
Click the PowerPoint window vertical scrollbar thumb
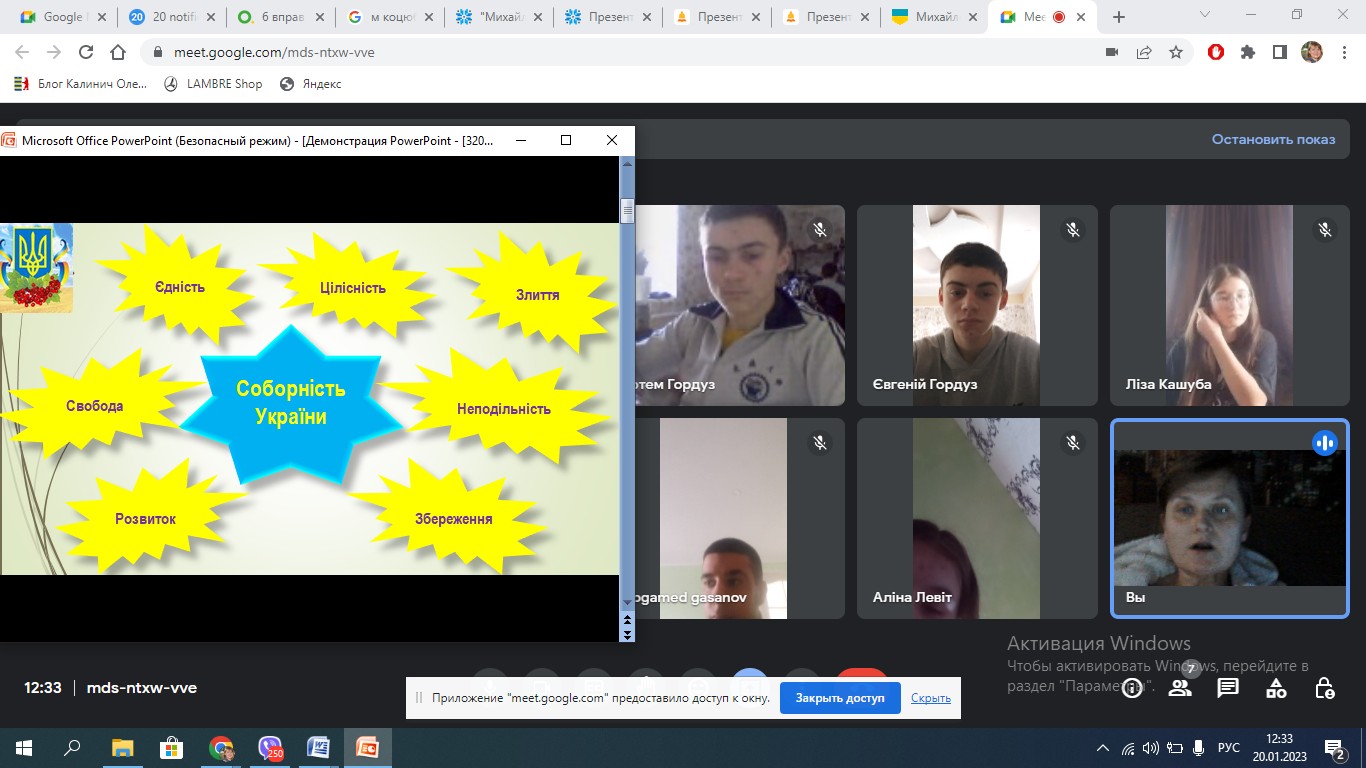628,209
